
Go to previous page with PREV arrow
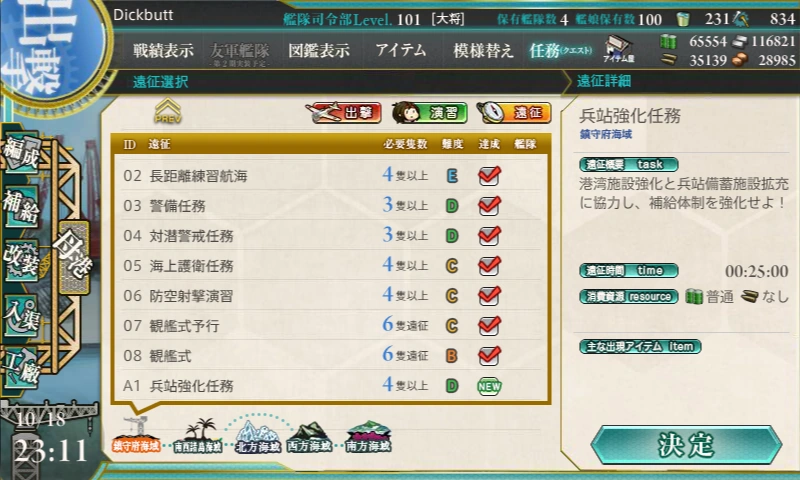[168, 111]
